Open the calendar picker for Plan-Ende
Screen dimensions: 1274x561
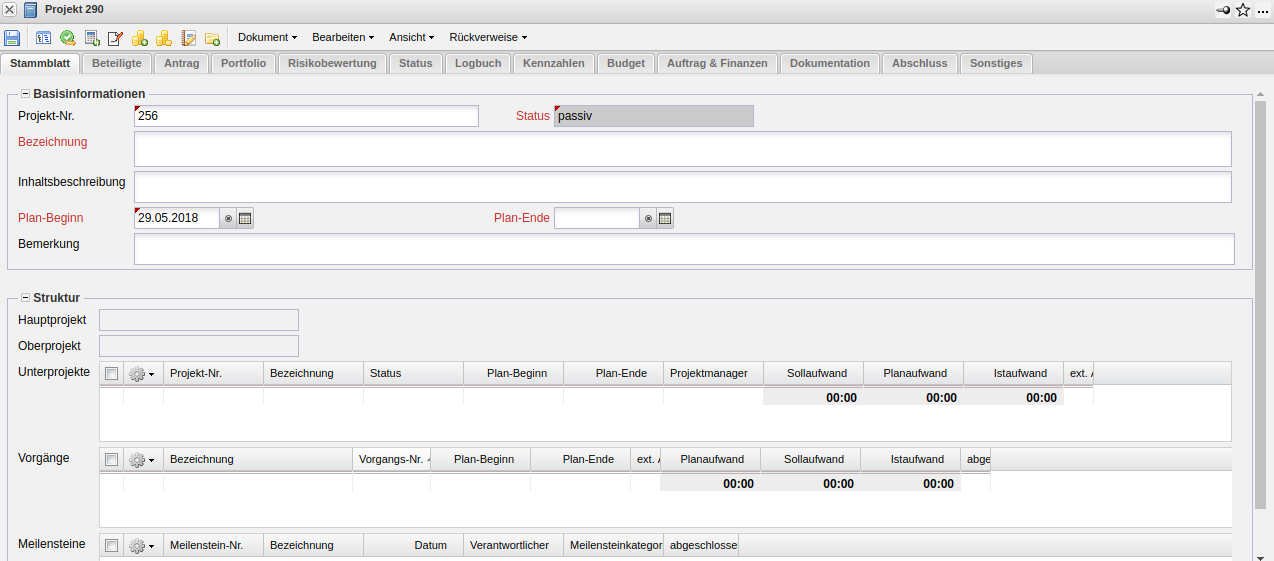(x=665, y=218)
